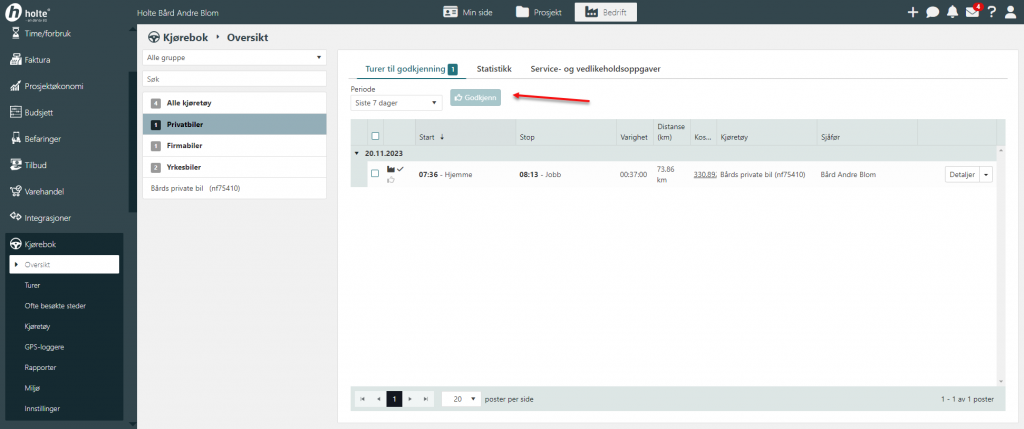Click the Godkjenn button

(476, 98)
